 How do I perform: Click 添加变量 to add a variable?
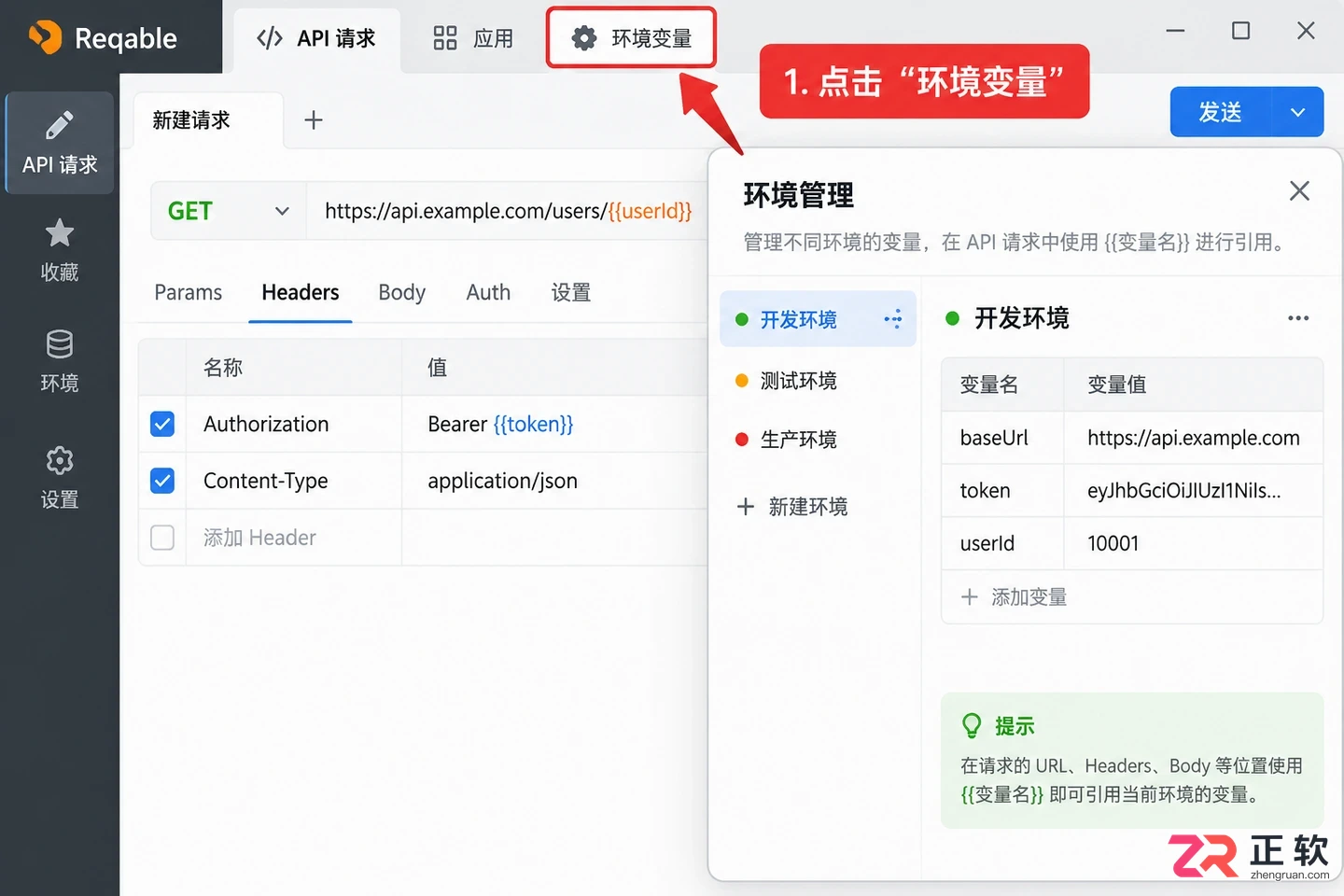coord(1014,597)
